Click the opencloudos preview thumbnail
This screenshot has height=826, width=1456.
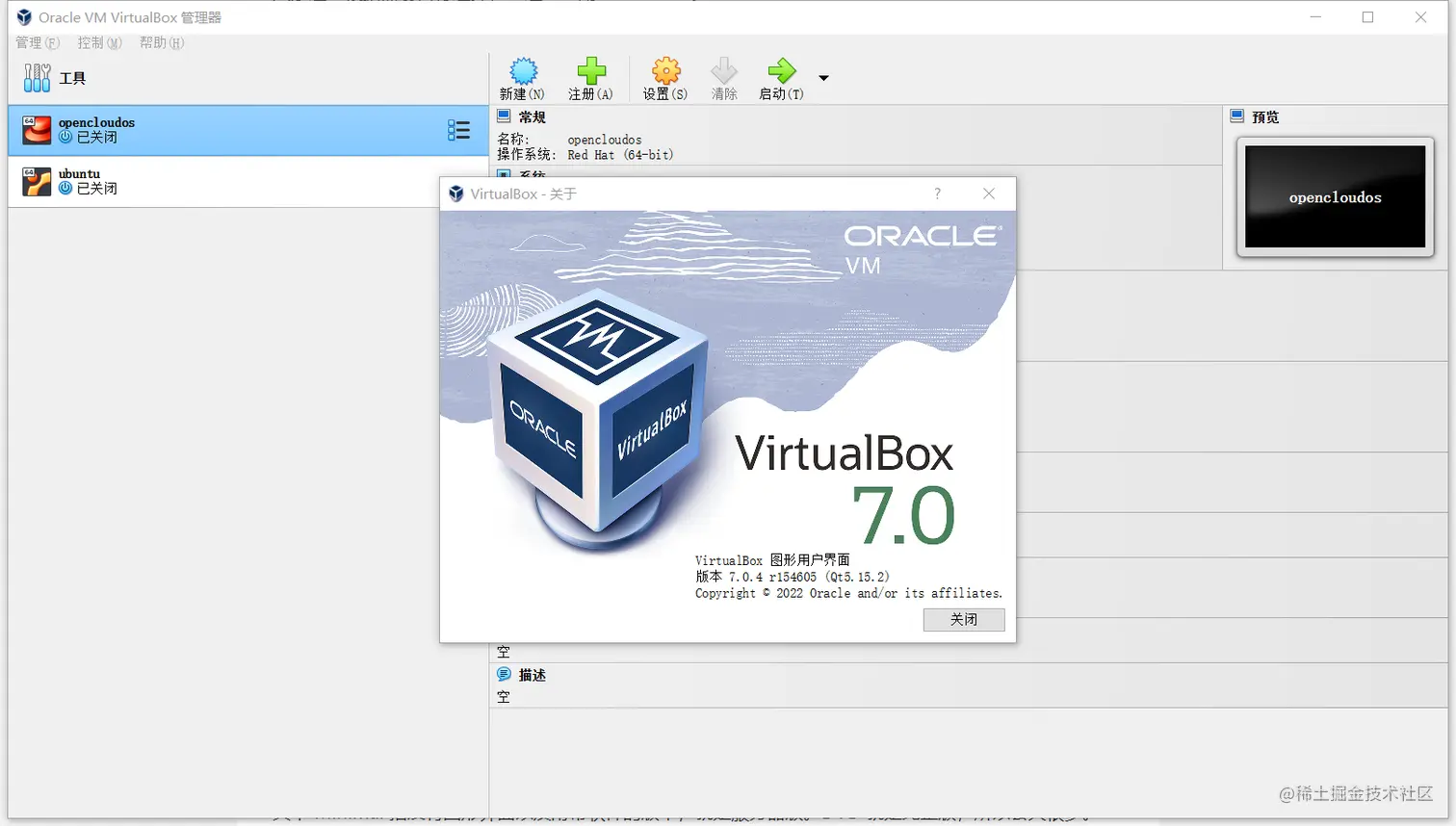tap(1336, 197)
